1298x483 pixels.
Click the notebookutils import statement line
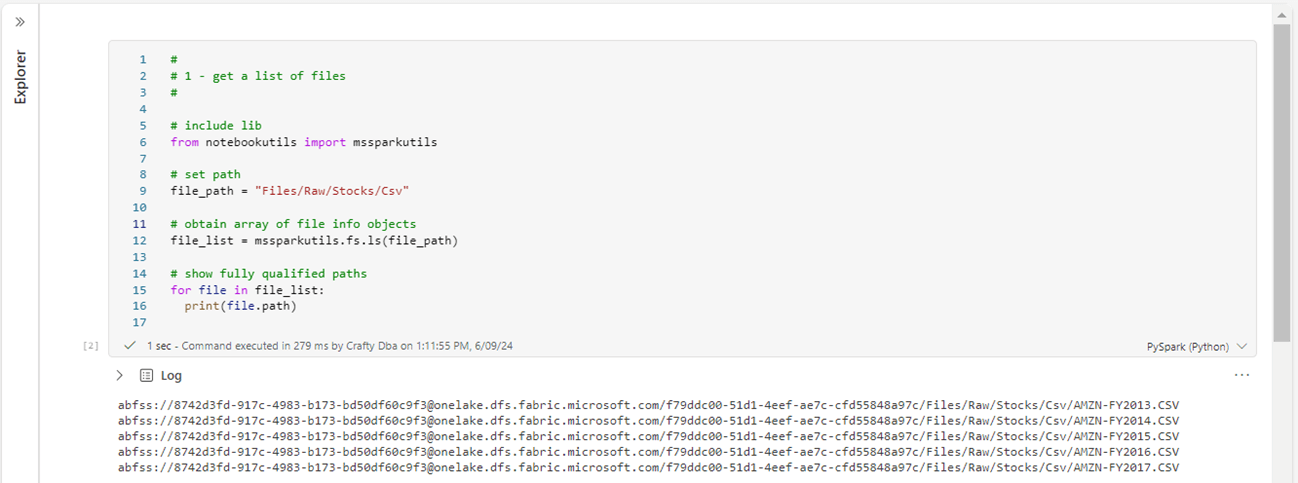tap(303, 142)
